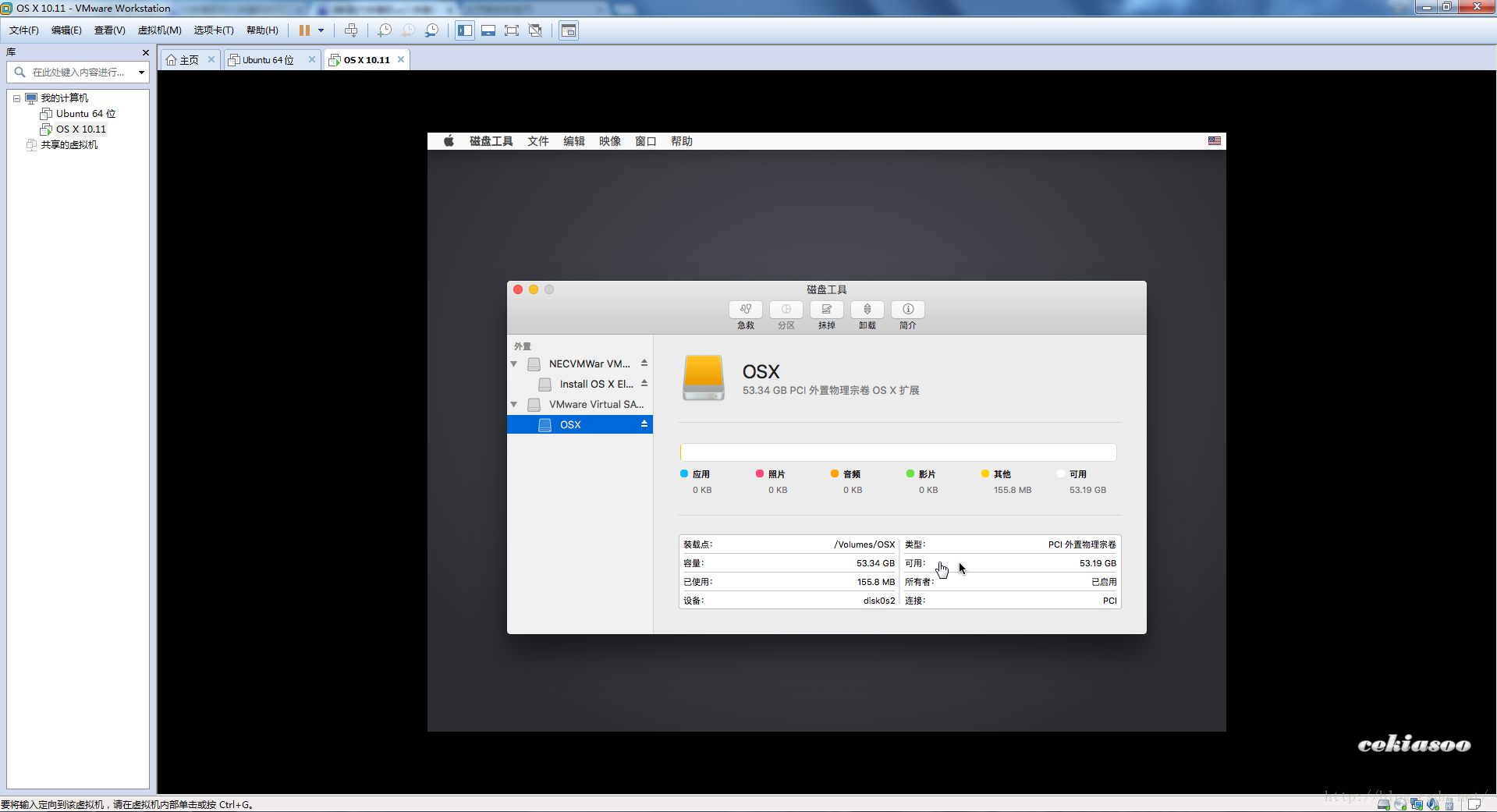This screenshot has height=812, width=1497.
Task: Open the Apple menu in the macOS guest
Action: (x=449, y=141)
